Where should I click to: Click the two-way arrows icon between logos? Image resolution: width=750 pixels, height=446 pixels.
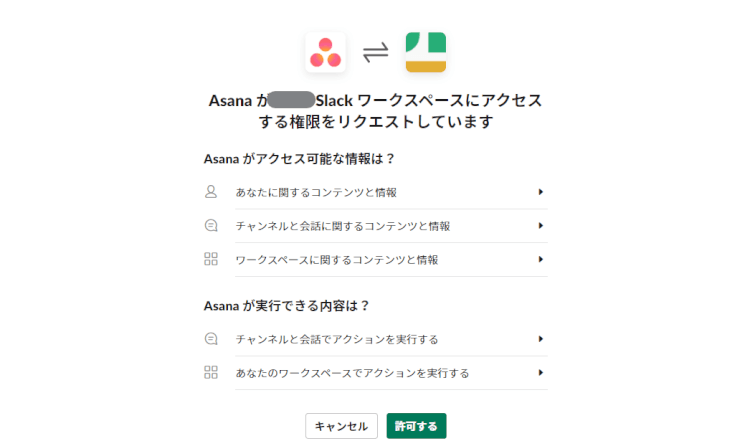tap(375, 53)
